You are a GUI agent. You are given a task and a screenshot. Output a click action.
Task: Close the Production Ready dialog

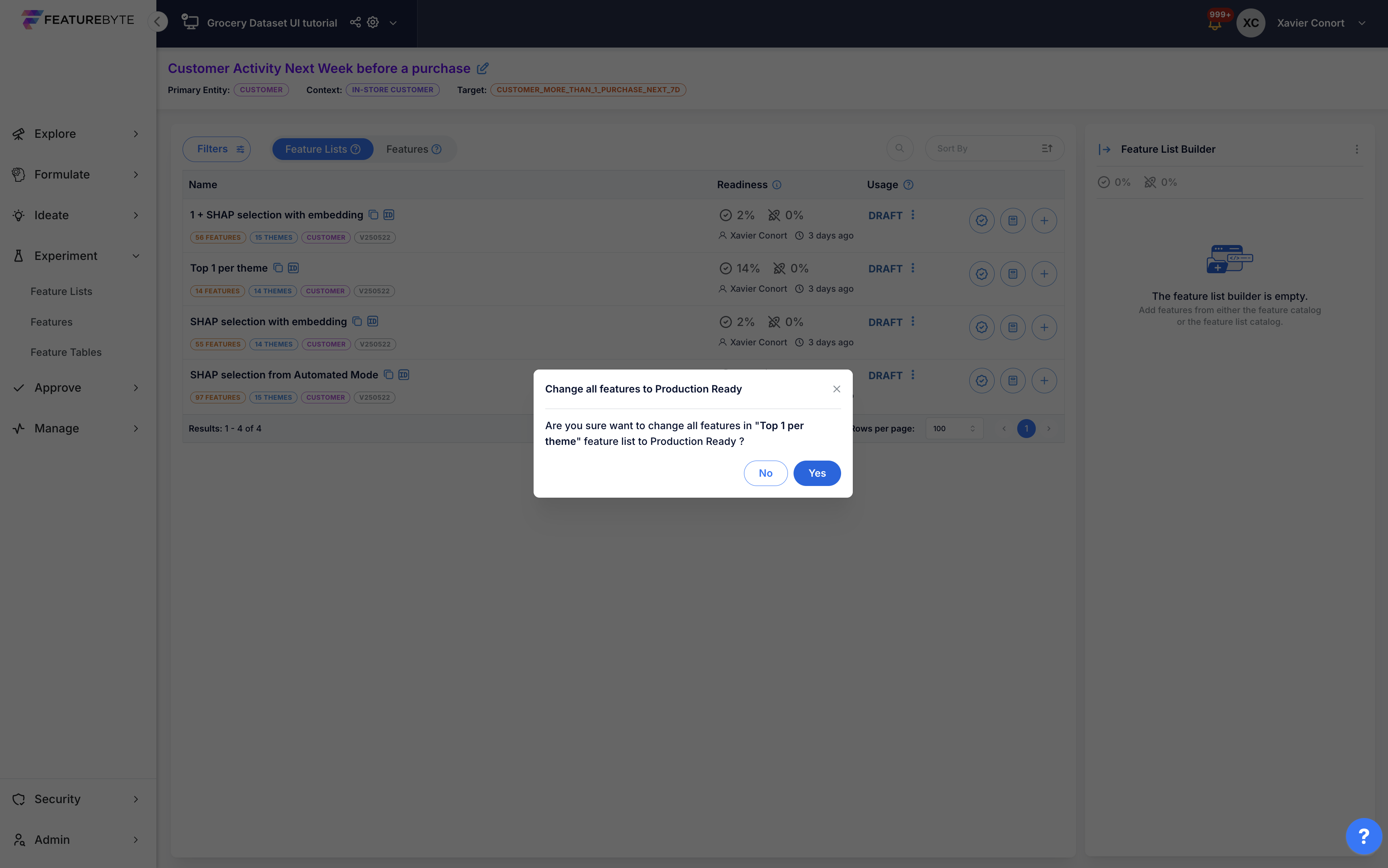click(x=836, y=389)
